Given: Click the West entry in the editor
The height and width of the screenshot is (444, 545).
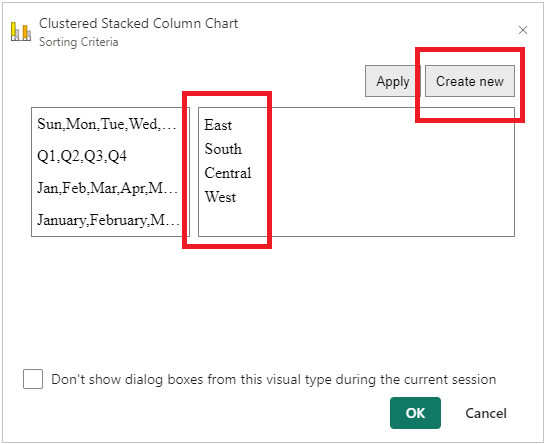Looking at the screenshot, I should pyautogui.click(x=220, y=197).
